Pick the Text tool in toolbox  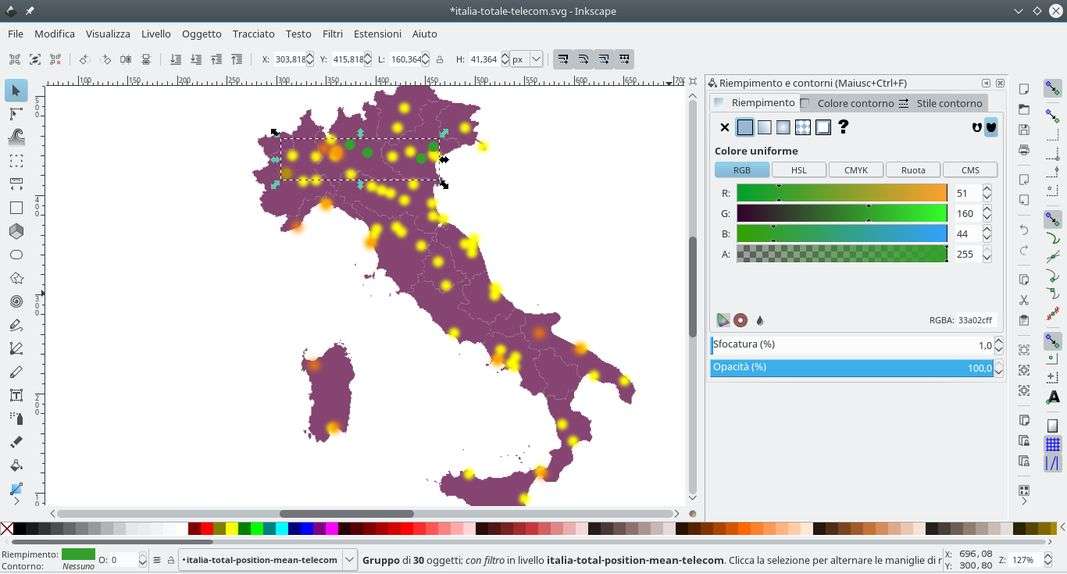click(x=16, y=395)
